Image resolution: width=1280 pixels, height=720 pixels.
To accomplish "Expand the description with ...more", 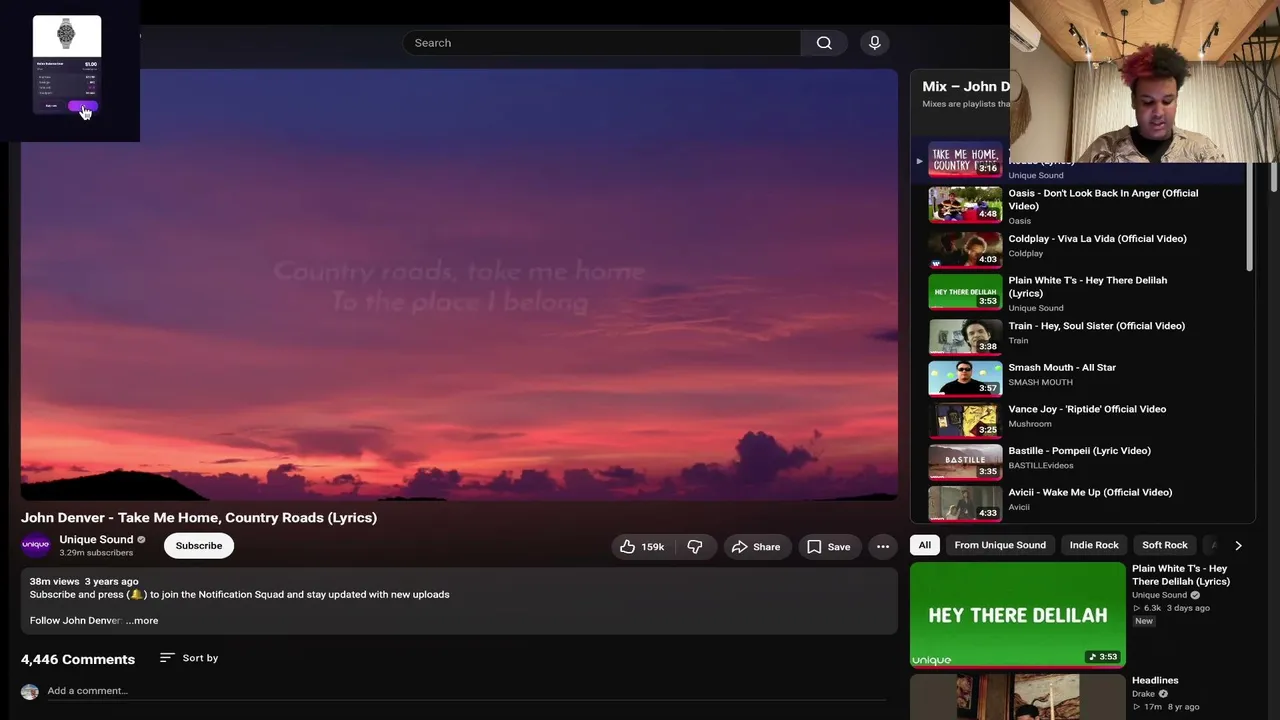I will pyautogui.click(x=142, y=621).
